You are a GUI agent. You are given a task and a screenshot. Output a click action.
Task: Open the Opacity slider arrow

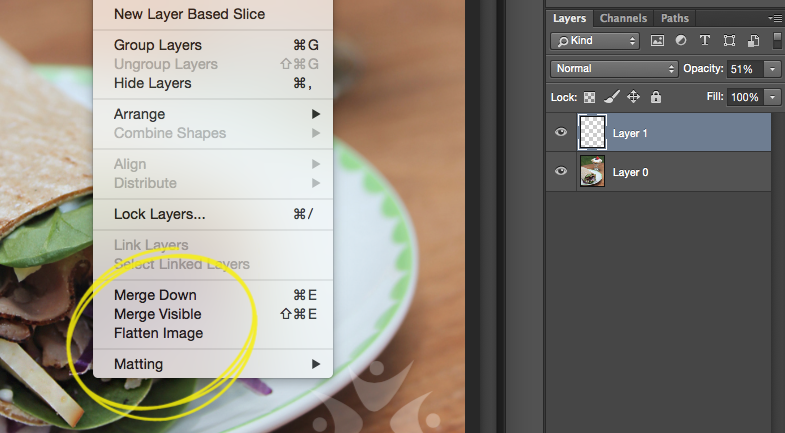[772, 69]
